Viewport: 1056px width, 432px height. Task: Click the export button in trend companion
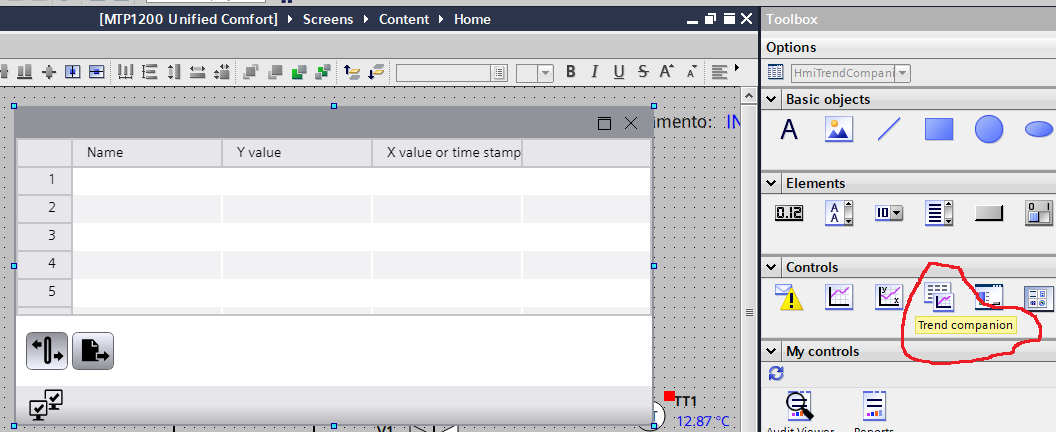93,351
